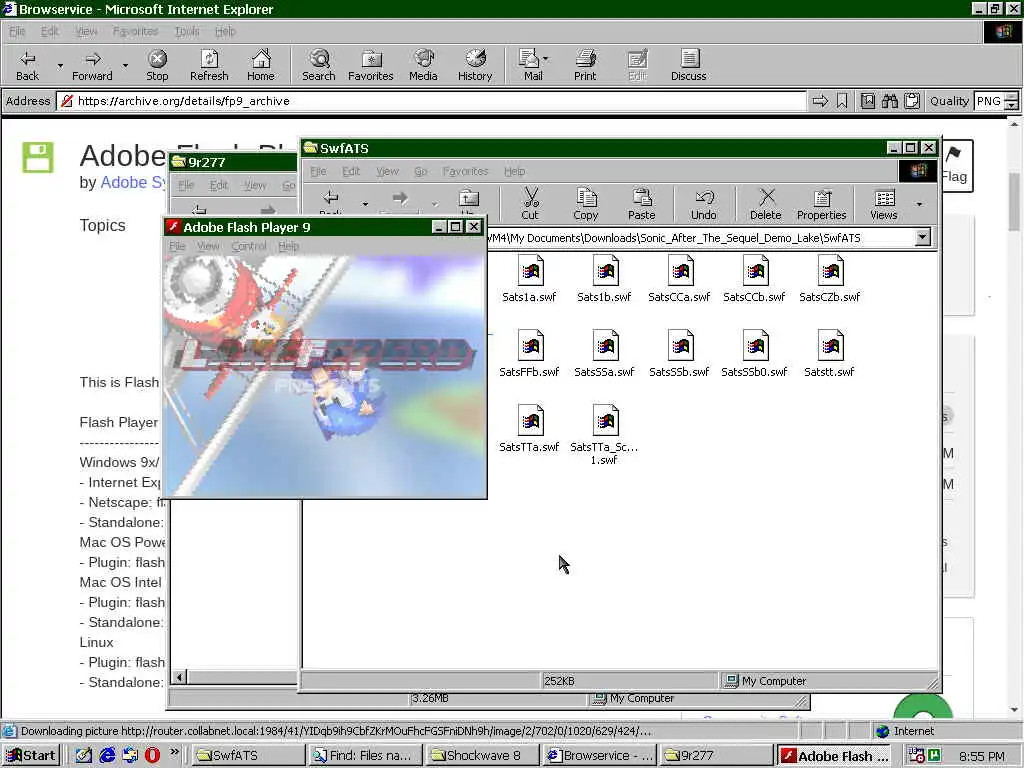Click the address bar URL field
Screen dimensions: 1024x768
[432, 101]
